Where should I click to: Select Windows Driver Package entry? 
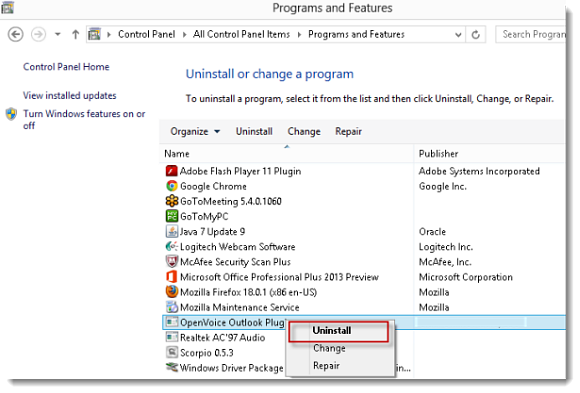coord(232,368)
